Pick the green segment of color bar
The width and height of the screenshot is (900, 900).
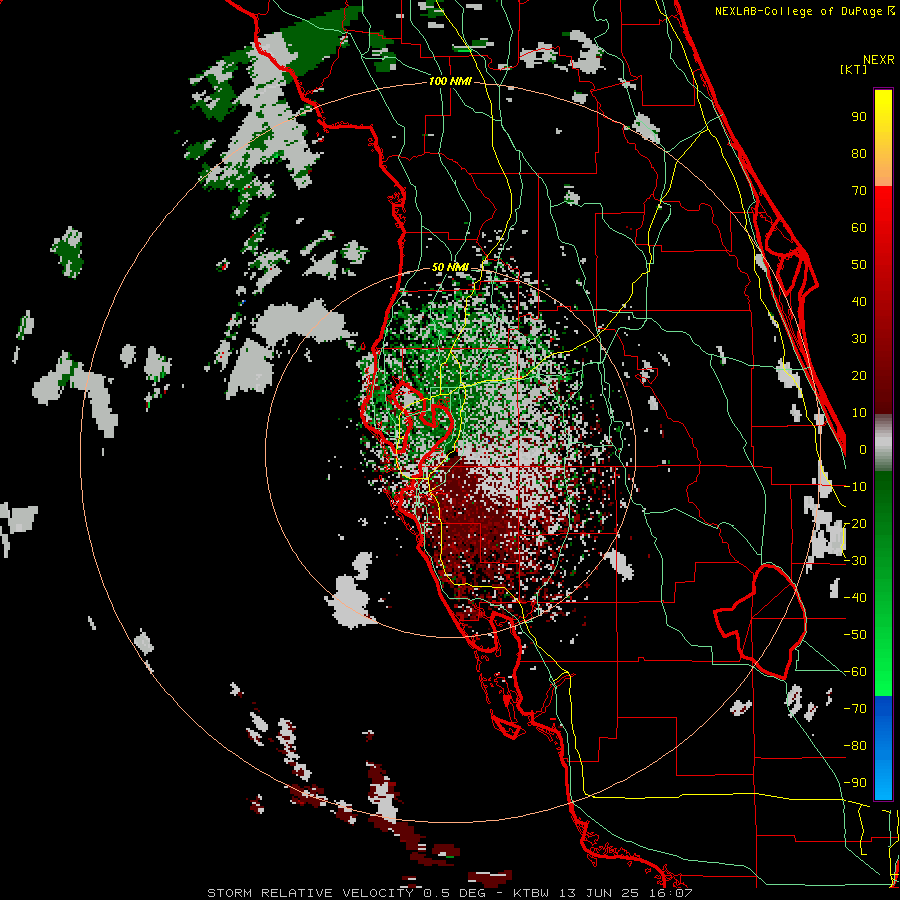click(x=883, y=584)
